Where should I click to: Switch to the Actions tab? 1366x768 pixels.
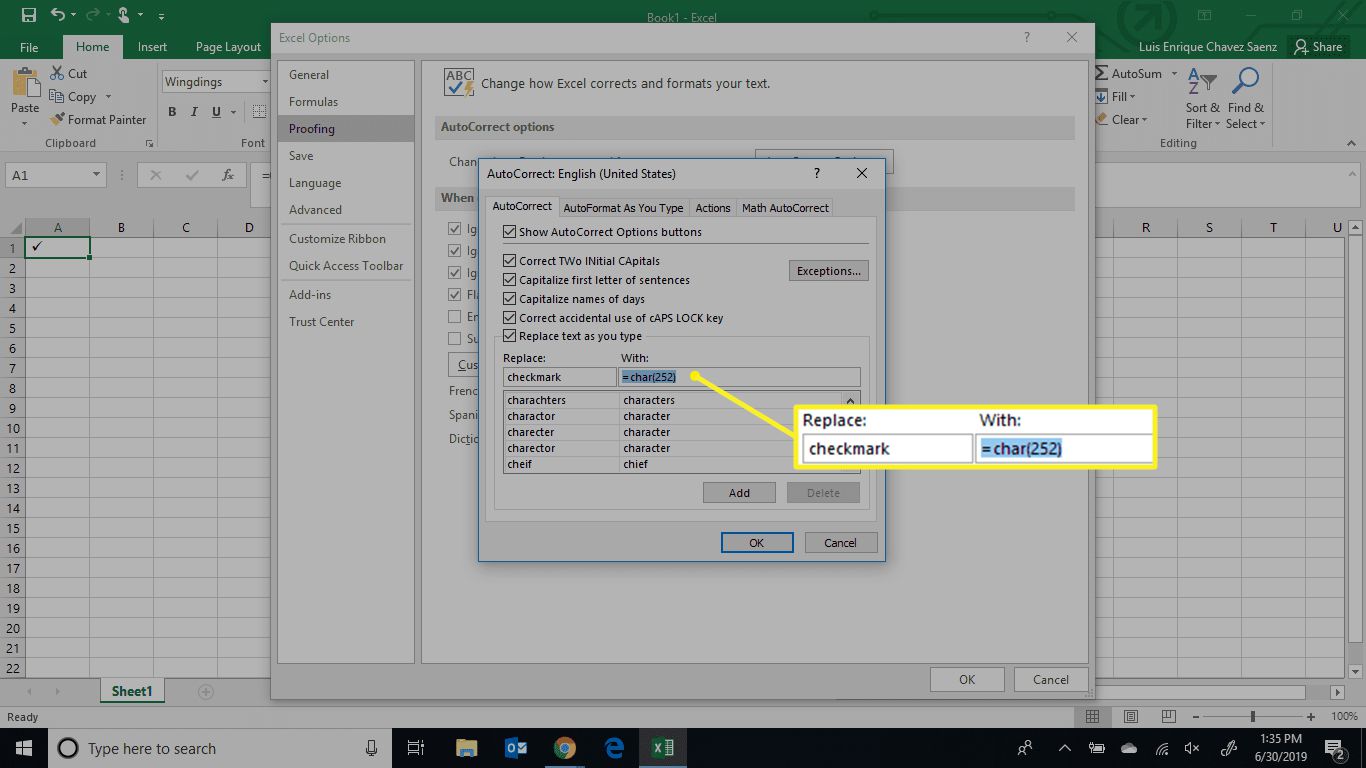click(x=713, y=207)
